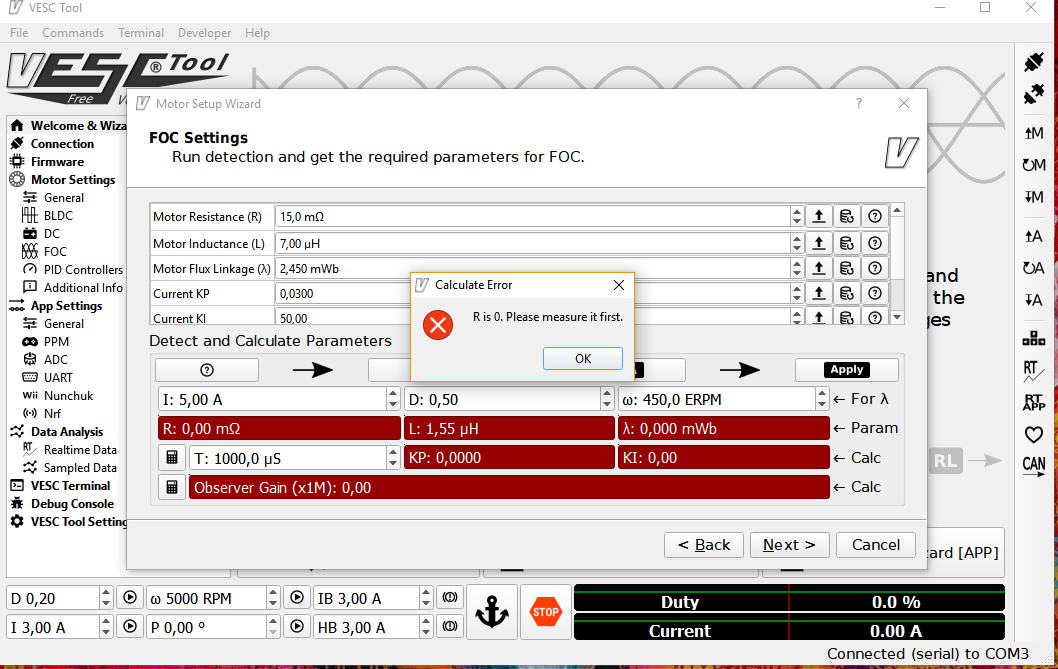
Task: Adjust the I: 5,00 A spinner arrows
Action: (392, 399)
